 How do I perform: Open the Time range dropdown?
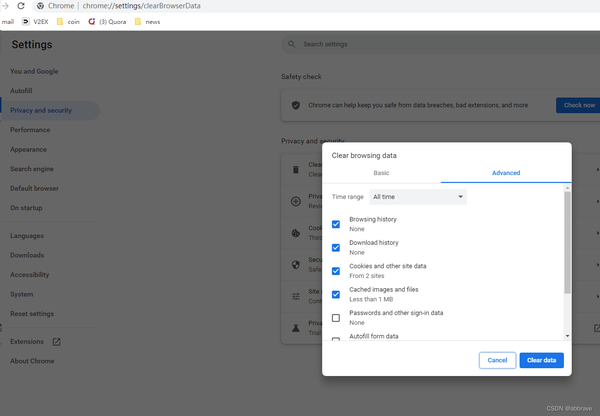click(x=418, y=197)
